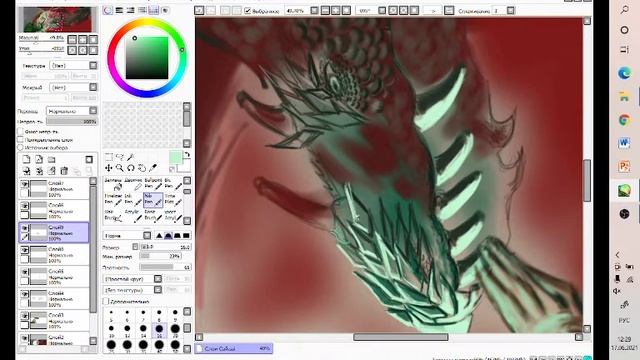Screen dimensions: 640x360
Task: Swap foreground and background colors
Action: click(187, 154)
